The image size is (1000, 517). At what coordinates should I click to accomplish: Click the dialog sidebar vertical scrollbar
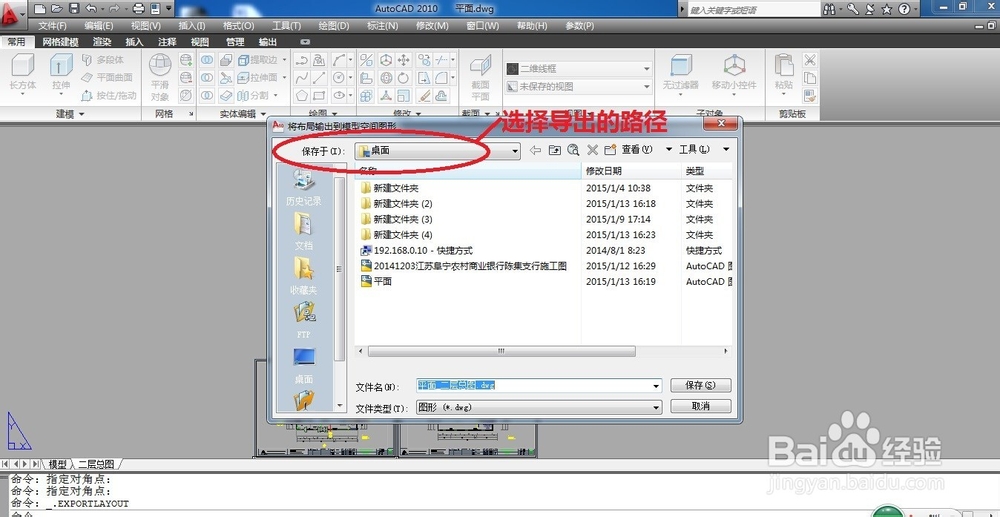click(x=340, y=268)
